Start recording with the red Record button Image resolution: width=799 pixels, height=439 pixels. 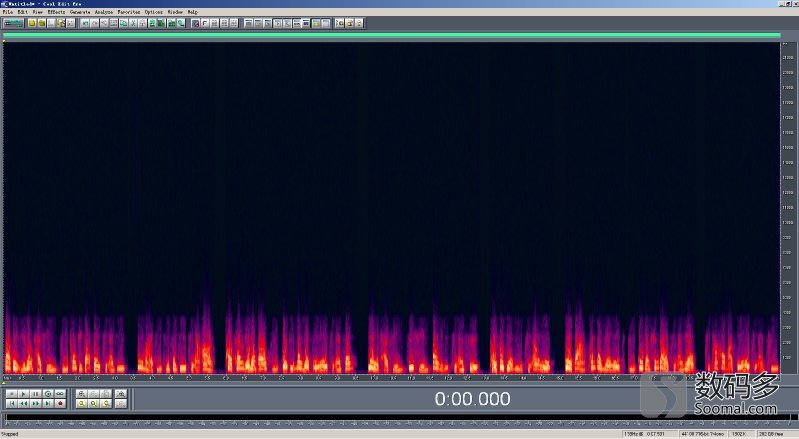click(60, 403)
